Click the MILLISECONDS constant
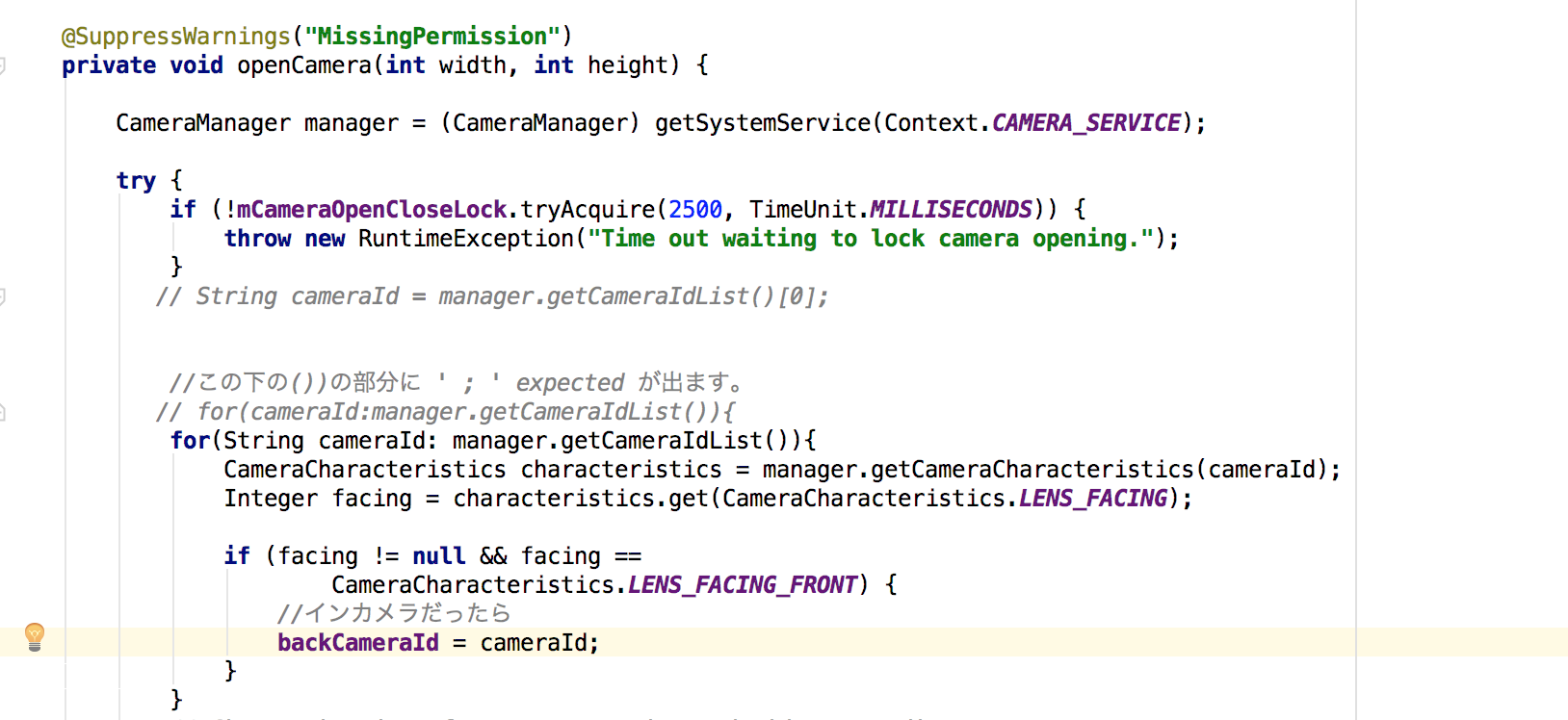Image resolution: width=1568 pixels, height=720 pixels. tap(950, 210)
